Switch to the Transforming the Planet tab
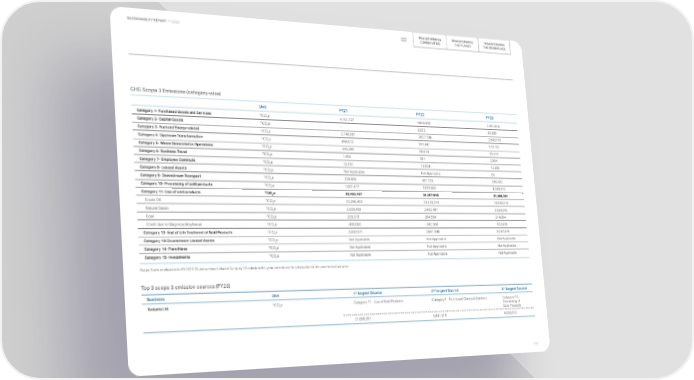 pos(462,44)
